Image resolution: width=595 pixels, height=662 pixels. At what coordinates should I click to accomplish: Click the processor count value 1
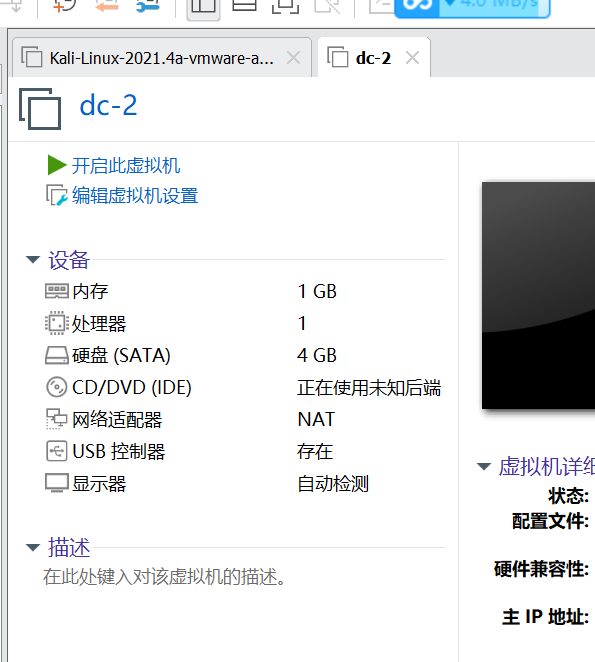coord(302,323)
